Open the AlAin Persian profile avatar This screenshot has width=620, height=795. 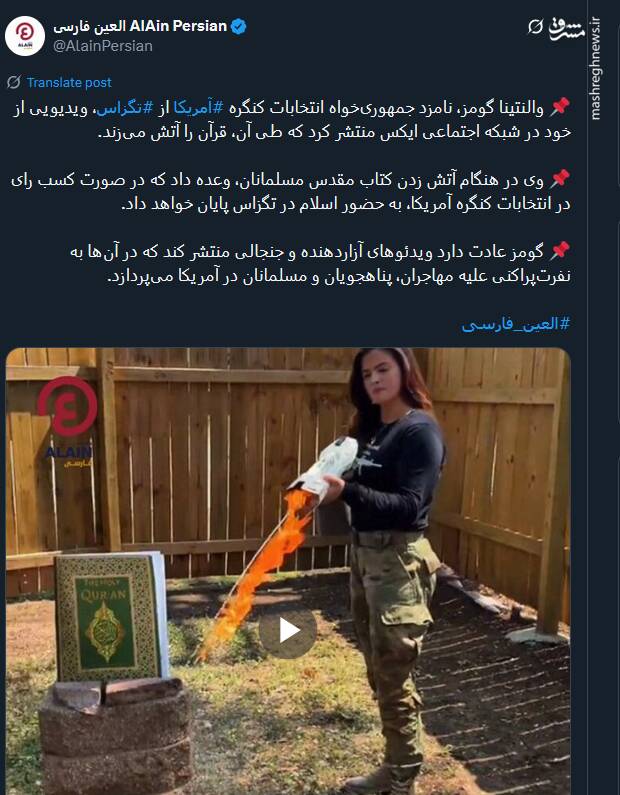pyautogui.click(x=25, y=35)
